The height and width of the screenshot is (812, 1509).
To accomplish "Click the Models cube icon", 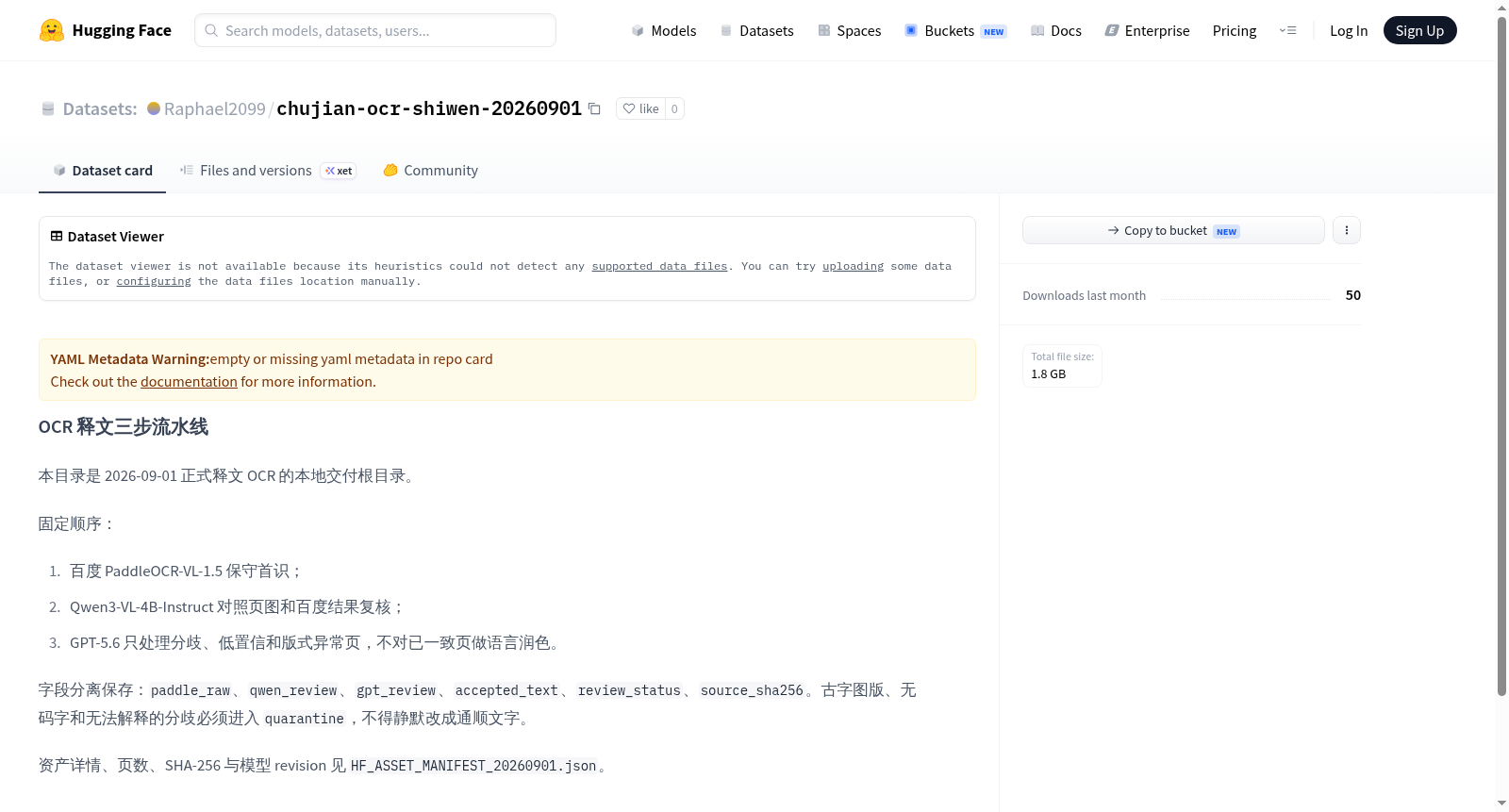I will click(638, 30).
